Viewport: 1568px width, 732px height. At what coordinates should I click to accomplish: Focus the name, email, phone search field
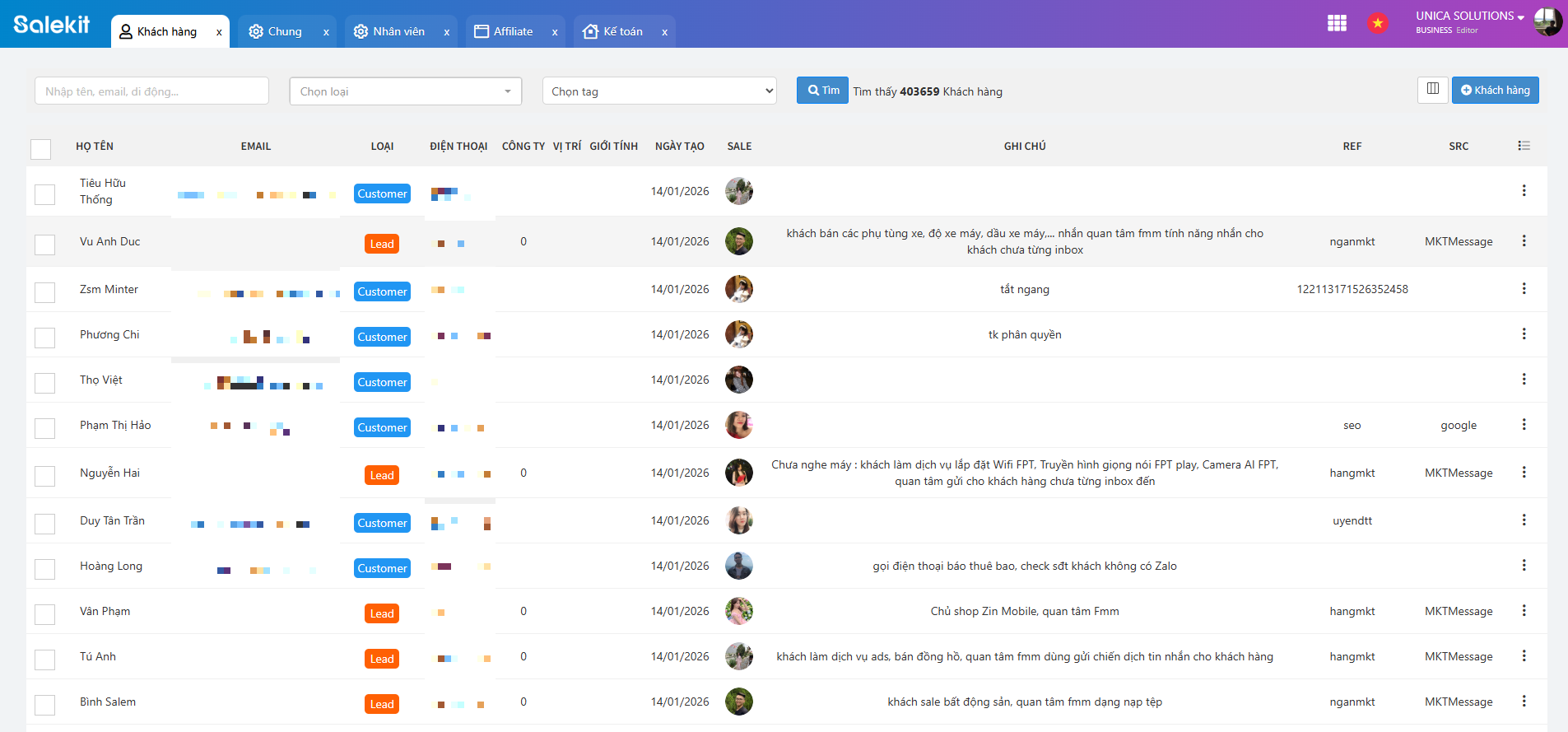(x=151, y=91)
